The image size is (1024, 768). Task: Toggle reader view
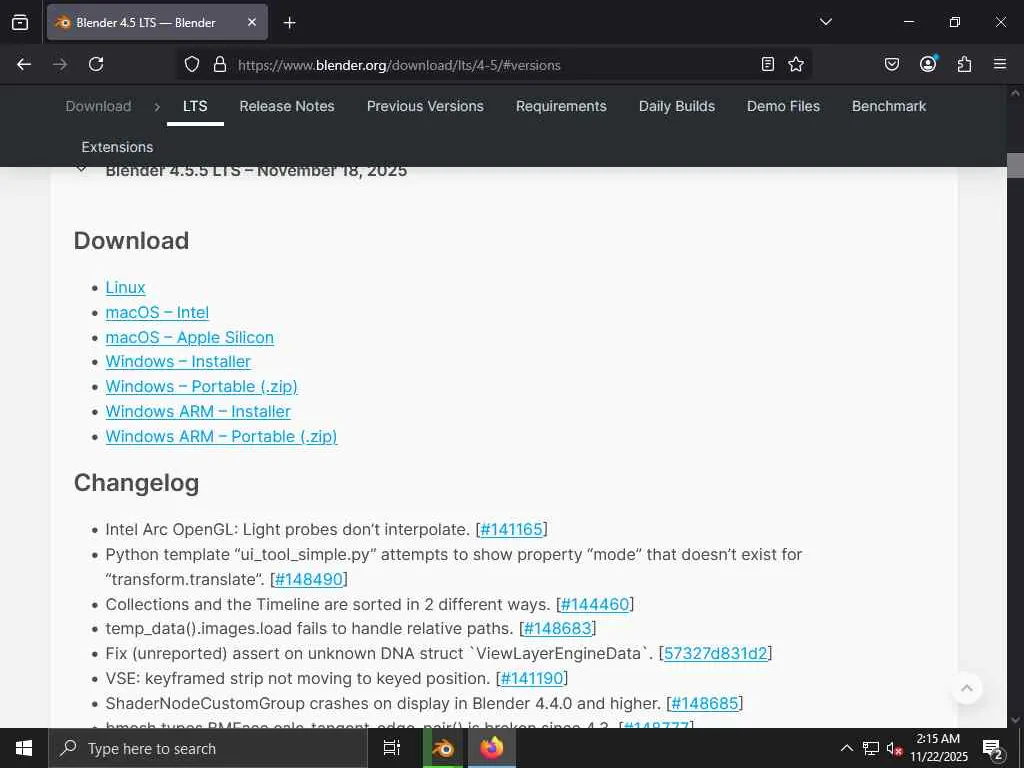(x=768, y=64)
